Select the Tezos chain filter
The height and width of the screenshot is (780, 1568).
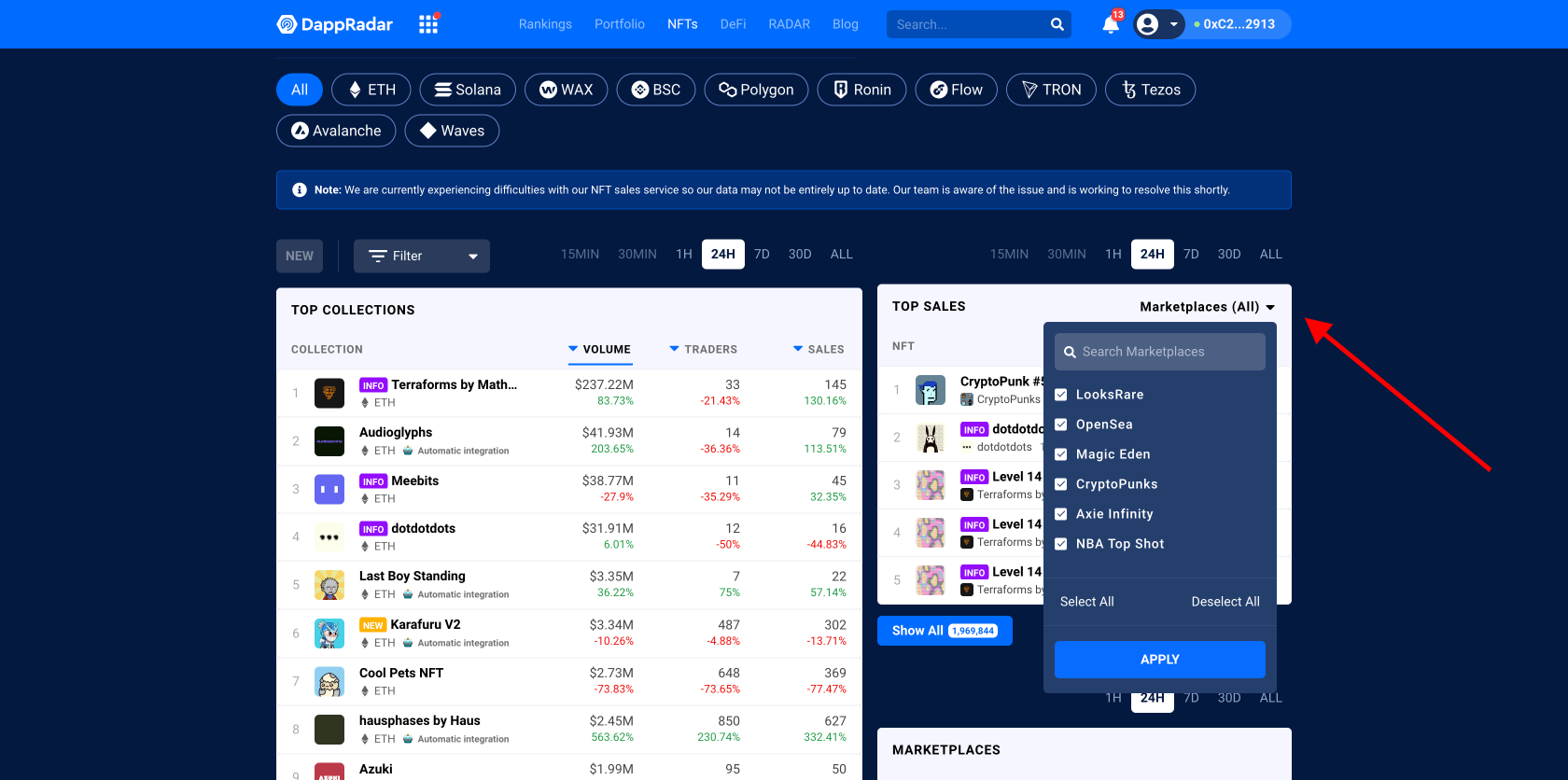point(1151,90)
